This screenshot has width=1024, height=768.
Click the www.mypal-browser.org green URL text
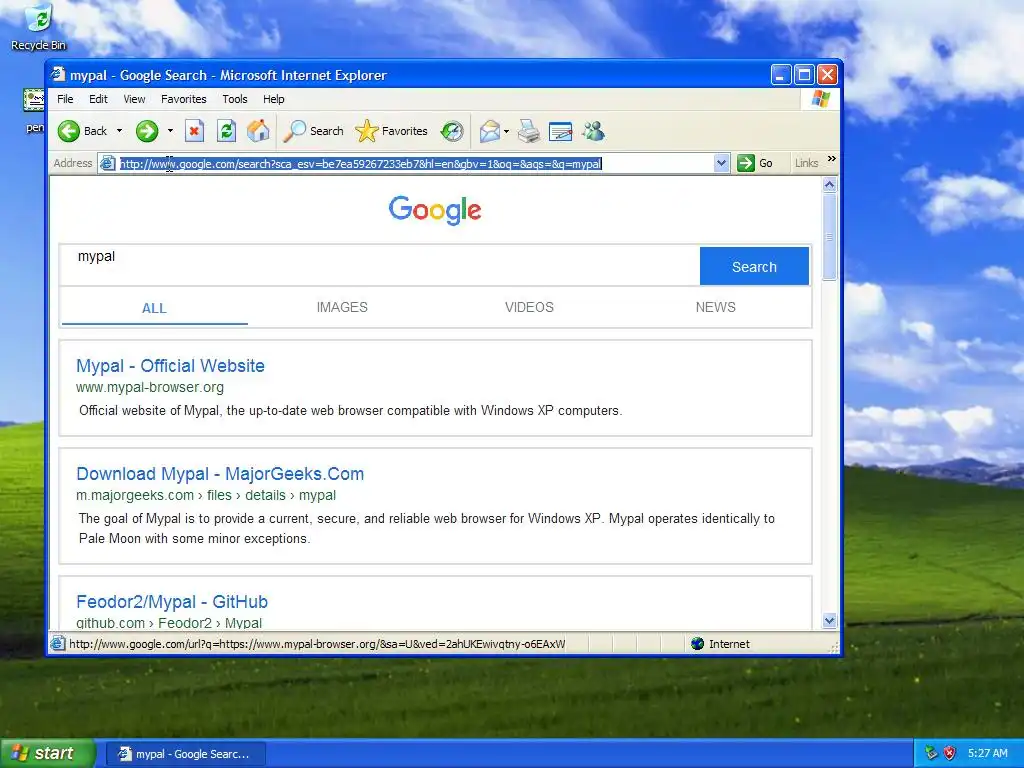tap(150, 387)
